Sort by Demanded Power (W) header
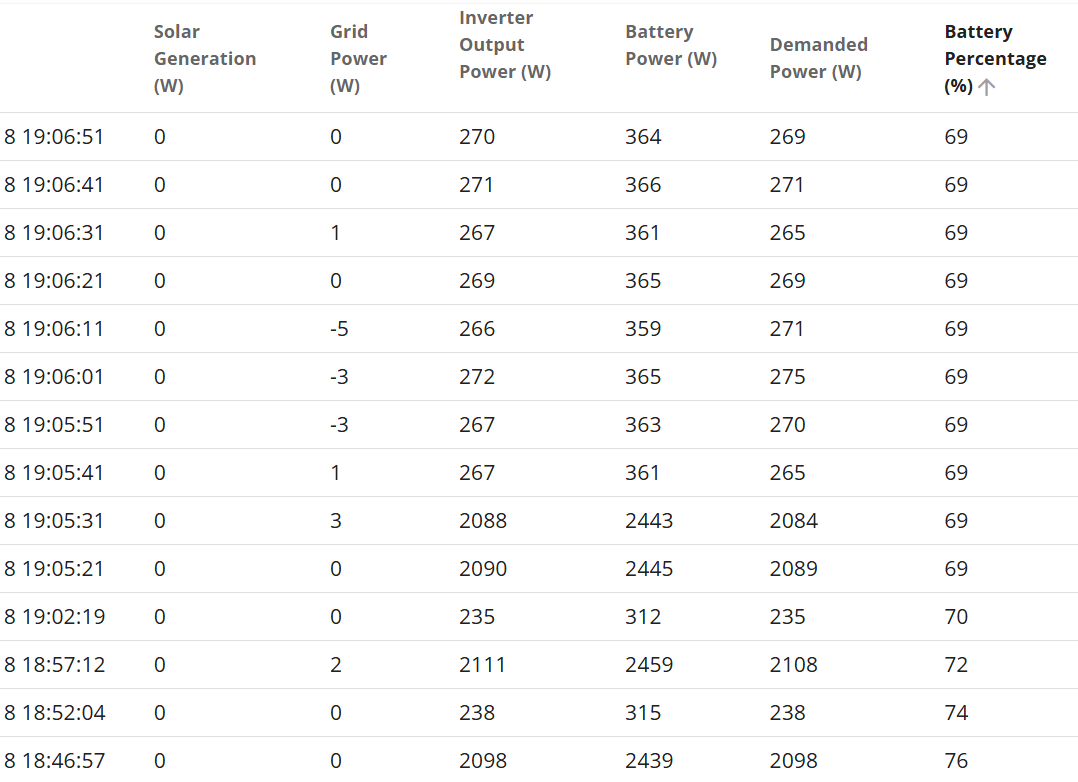Screen dimensions: 1078x782 [x=819, y=58]
